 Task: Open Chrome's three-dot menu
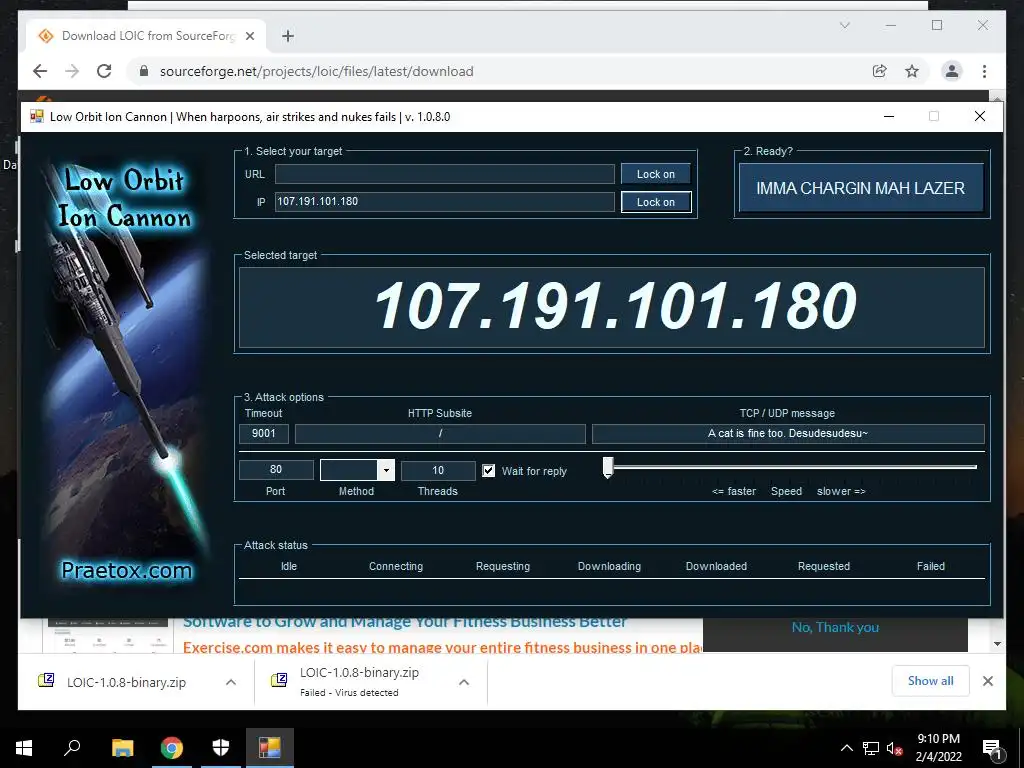click(984, 71)
